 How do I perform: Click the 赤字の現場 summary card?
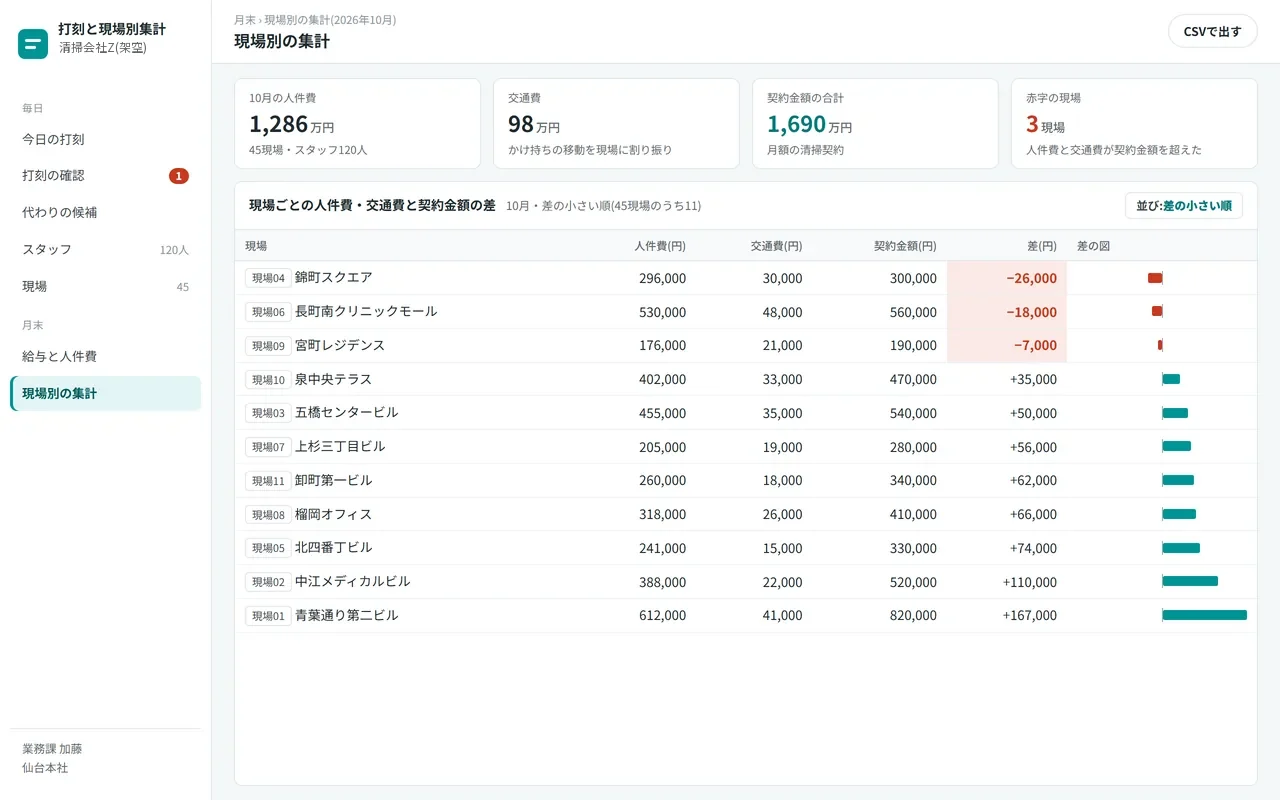[x=1134, y=124]
